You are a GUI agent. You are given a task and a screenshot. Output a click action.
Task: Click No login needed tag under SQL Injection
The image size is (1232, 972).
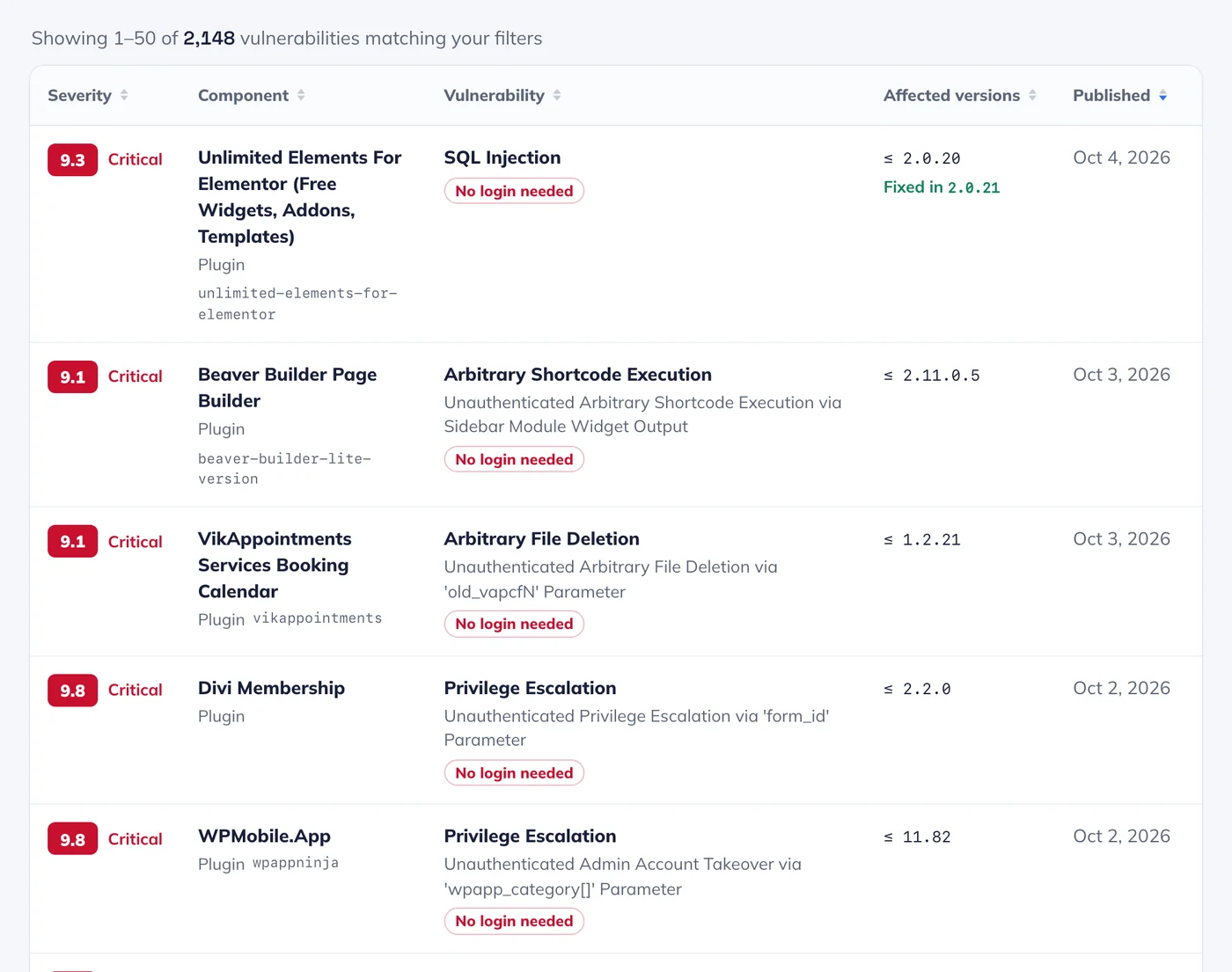pyautogui.click(x=514, y=191)
